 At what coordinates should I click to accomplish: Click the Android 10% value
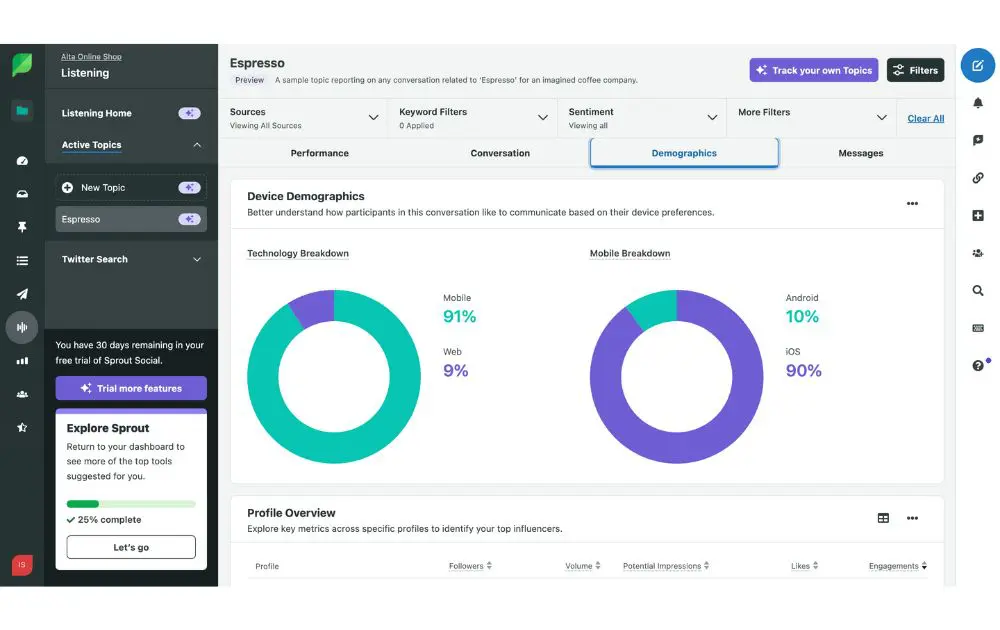click(x=802, y=316)
